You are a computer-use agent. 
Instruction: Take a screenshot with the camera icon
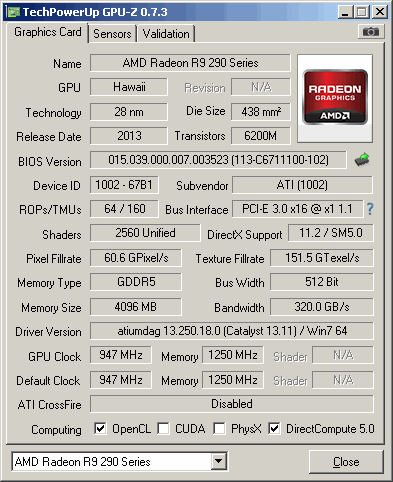pyautogui.click(x=371, y=32)
